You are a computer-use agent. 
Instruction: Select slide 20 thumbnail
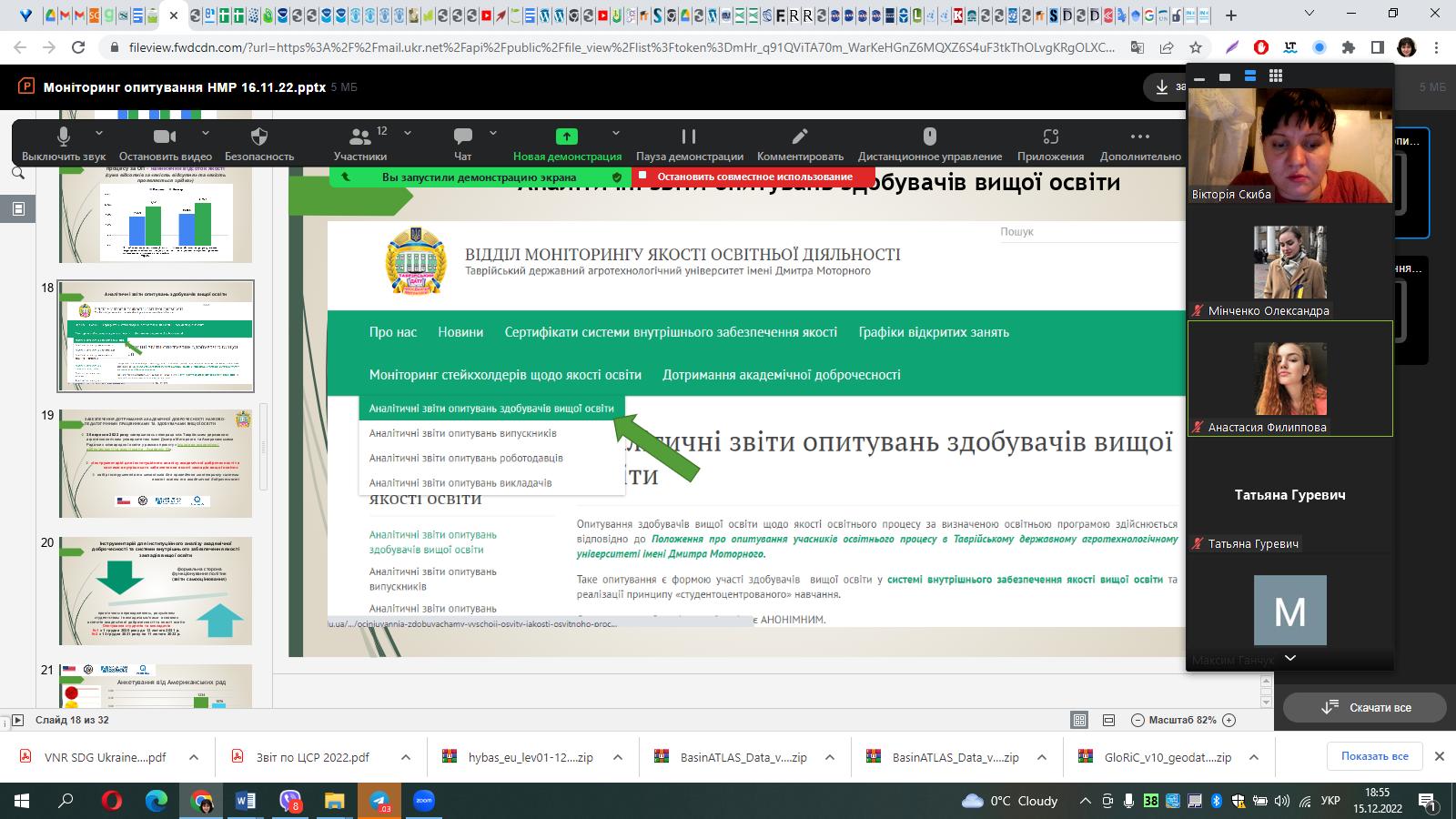point(156,591)
